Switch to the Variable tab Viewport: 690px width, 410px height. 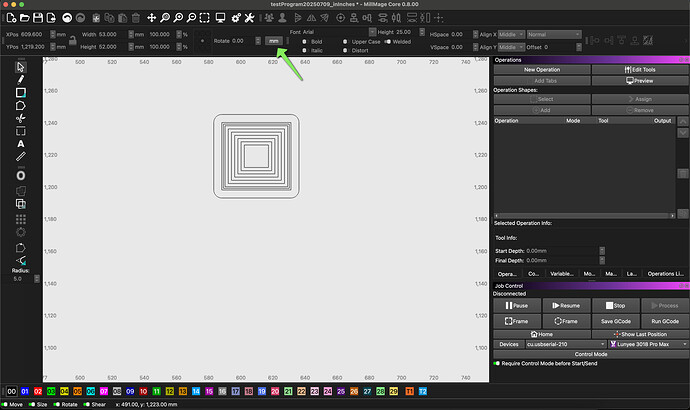click(562, 273)
